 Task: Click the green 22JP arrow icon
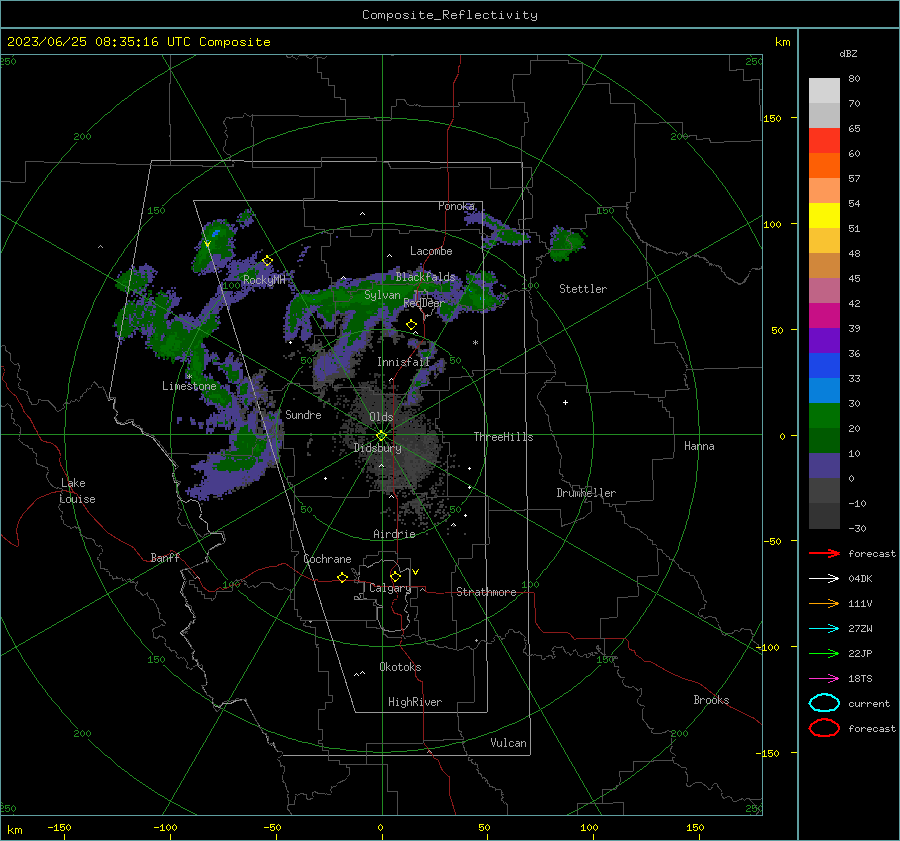click(x=824, y=653)
